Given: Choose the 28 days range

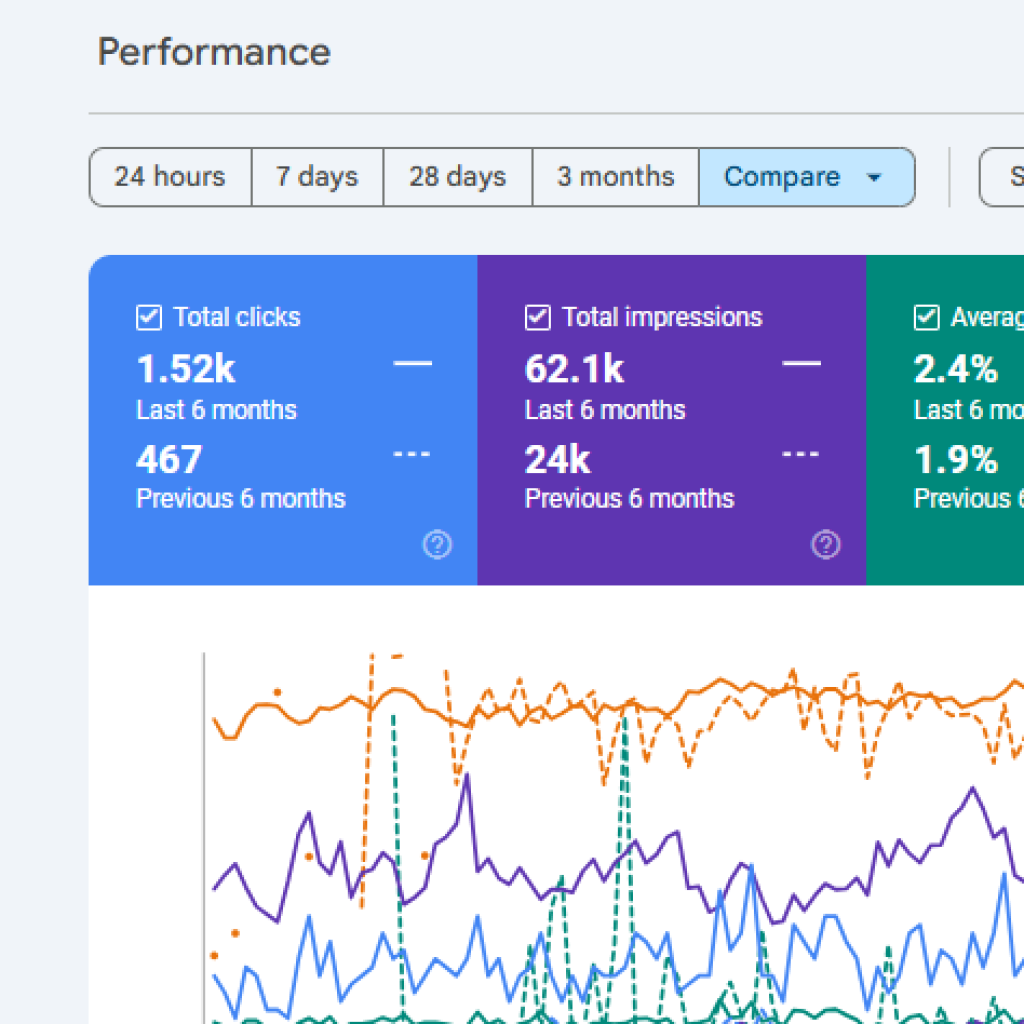Looking at the screenshot, I should pos(458,177).
